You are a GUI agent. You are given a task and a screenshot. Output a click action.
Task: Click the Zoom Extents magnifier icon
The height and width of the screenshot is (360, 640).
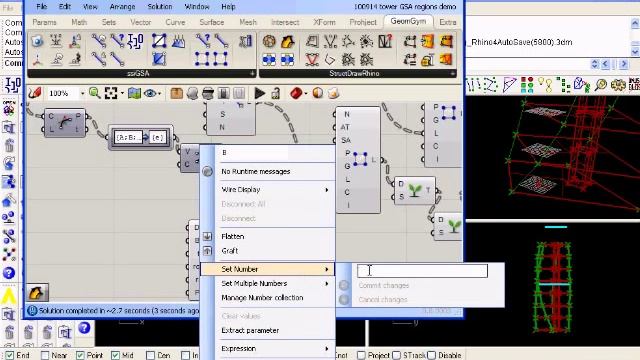(95, 93)
